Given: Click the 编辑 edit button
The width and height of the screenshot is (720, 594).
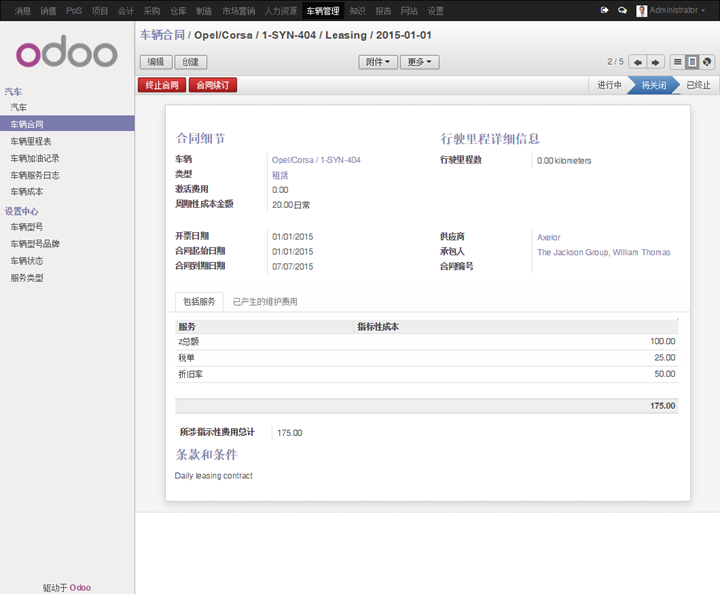Looking at the screenshot, I should 156,62.
